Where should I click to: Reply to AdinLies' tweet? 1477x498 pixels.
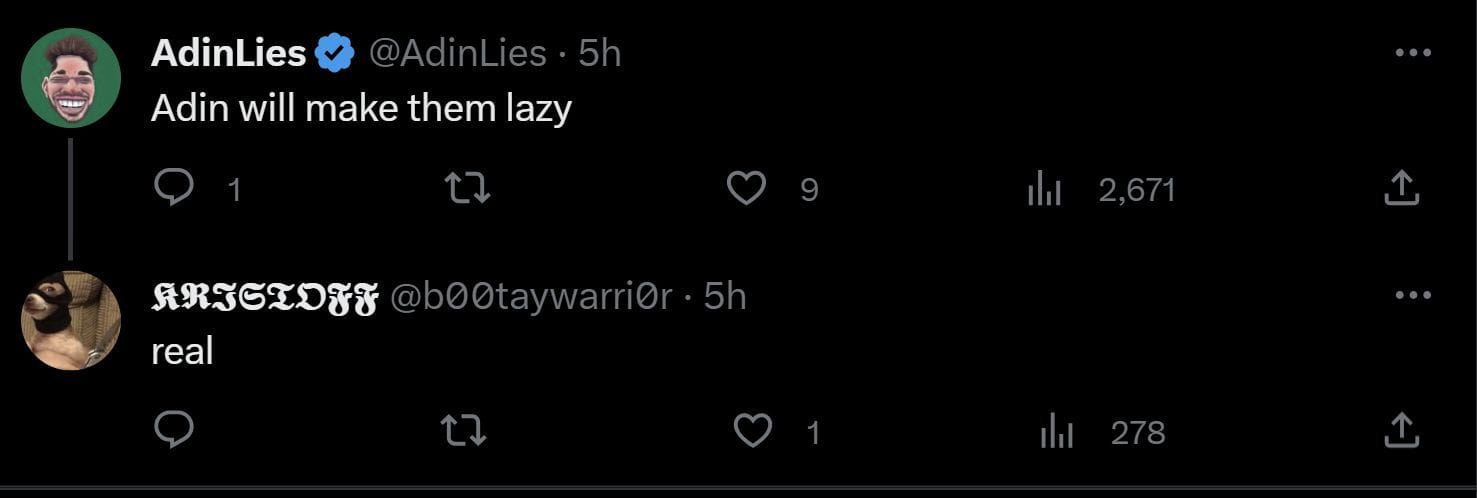[174, 188]
